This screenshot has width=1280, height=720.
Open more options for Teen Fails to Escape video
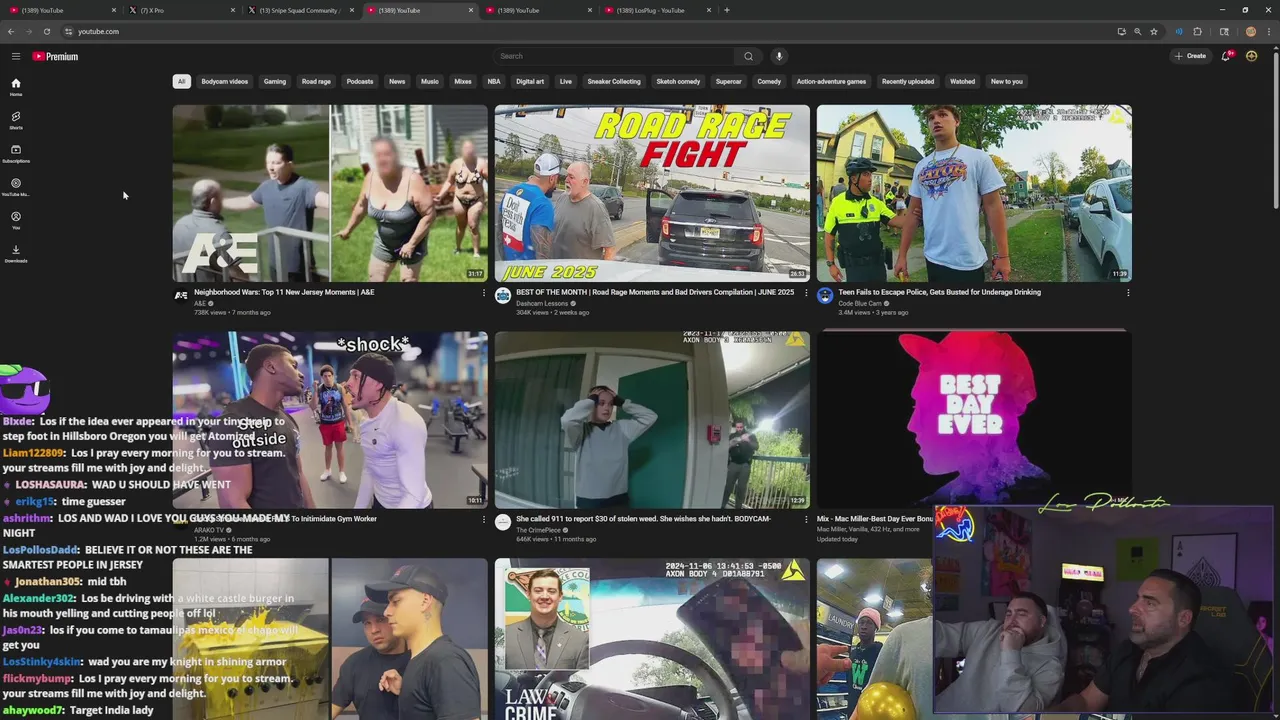point(1128,293)
